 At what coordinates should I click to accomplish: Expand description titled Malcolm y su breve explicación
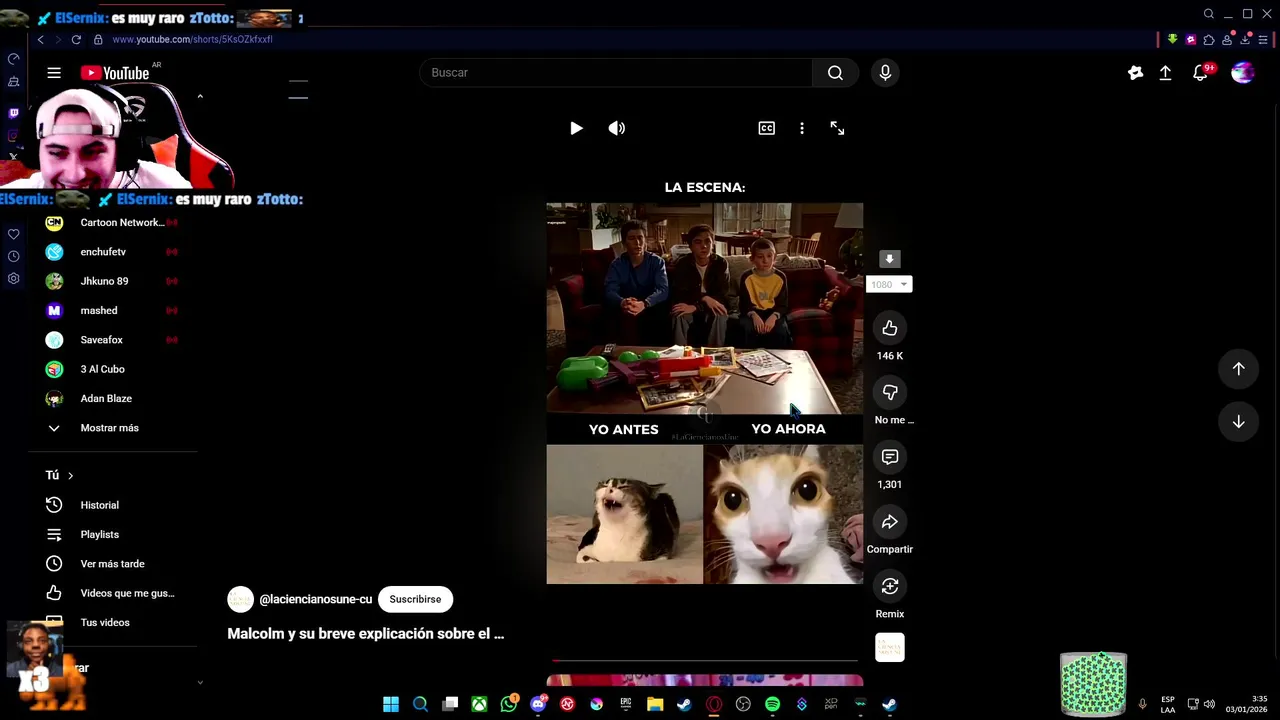click(366, 634)
